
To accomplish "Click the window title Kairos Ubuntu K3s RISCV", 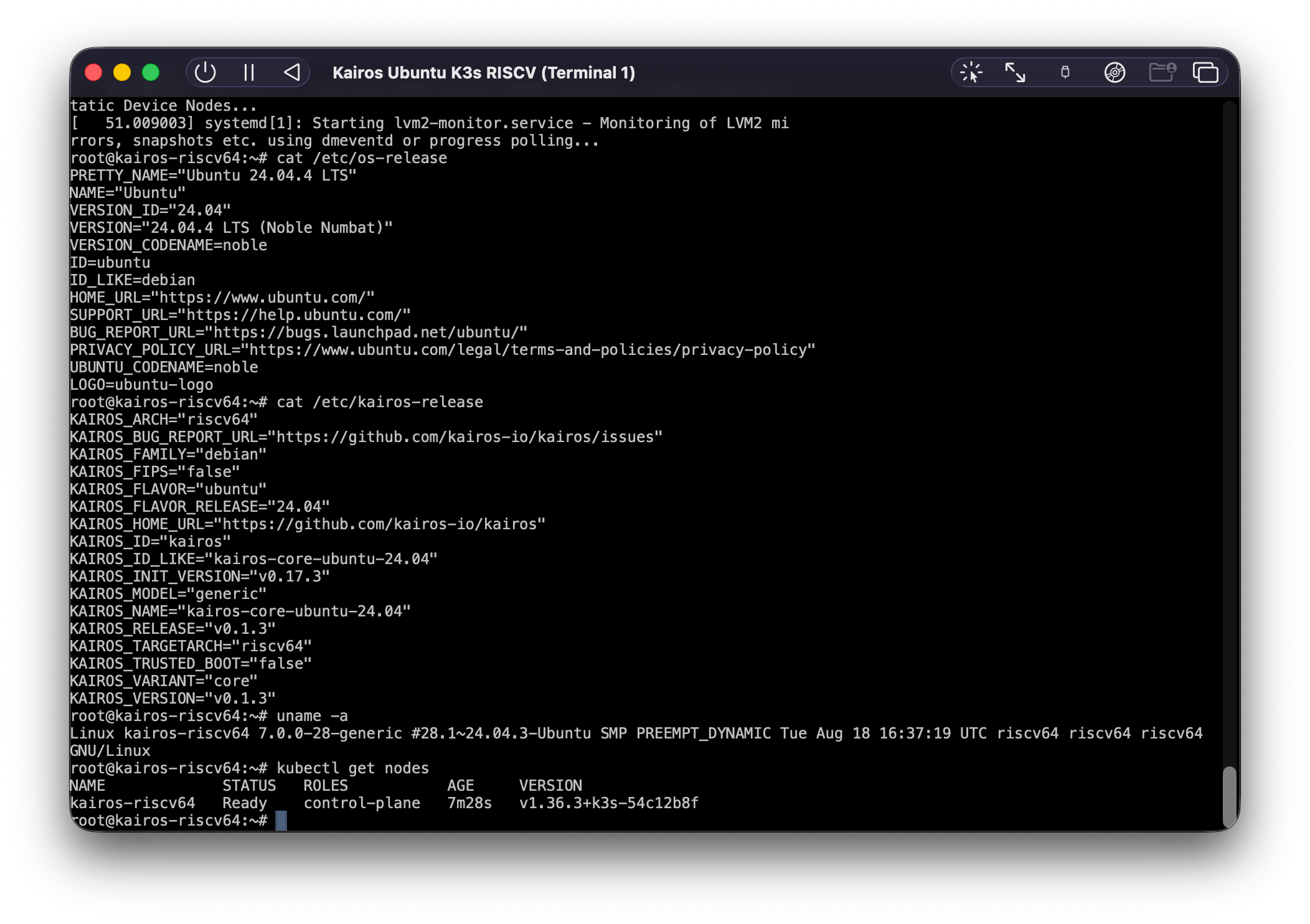I will pos(484,73).
